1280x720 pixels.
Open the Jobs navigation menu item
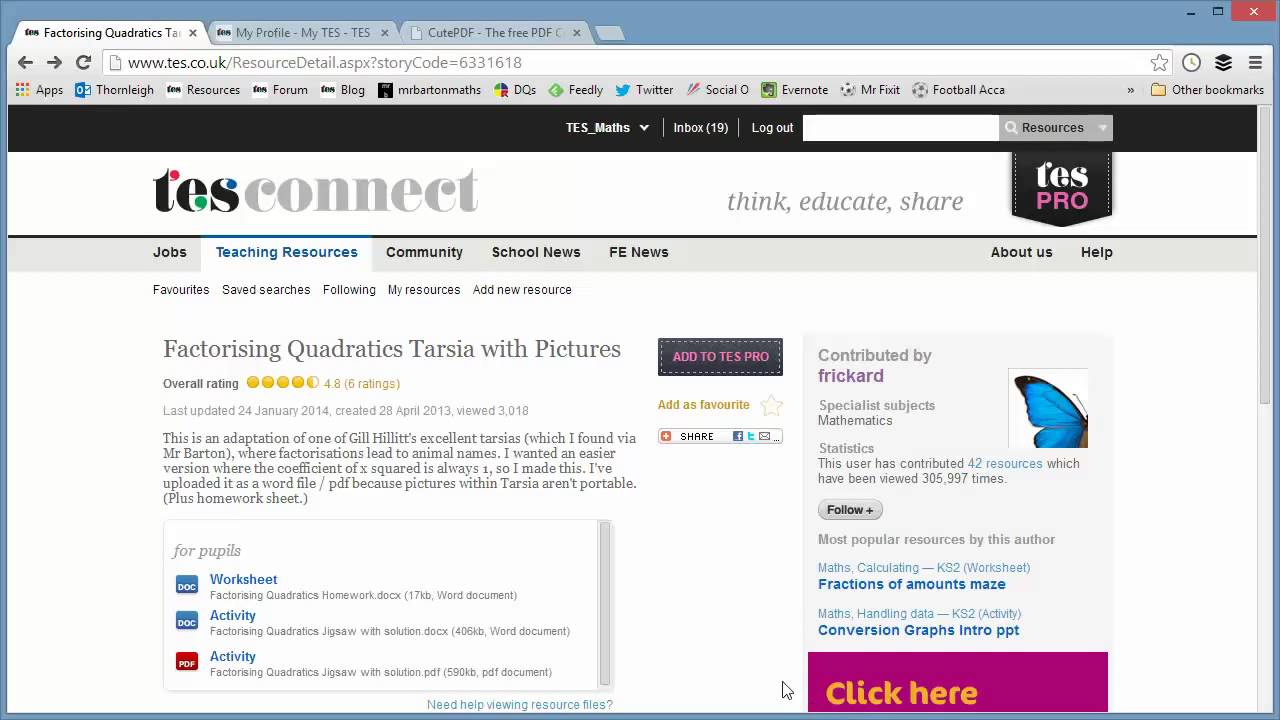[x=170, y=252]
